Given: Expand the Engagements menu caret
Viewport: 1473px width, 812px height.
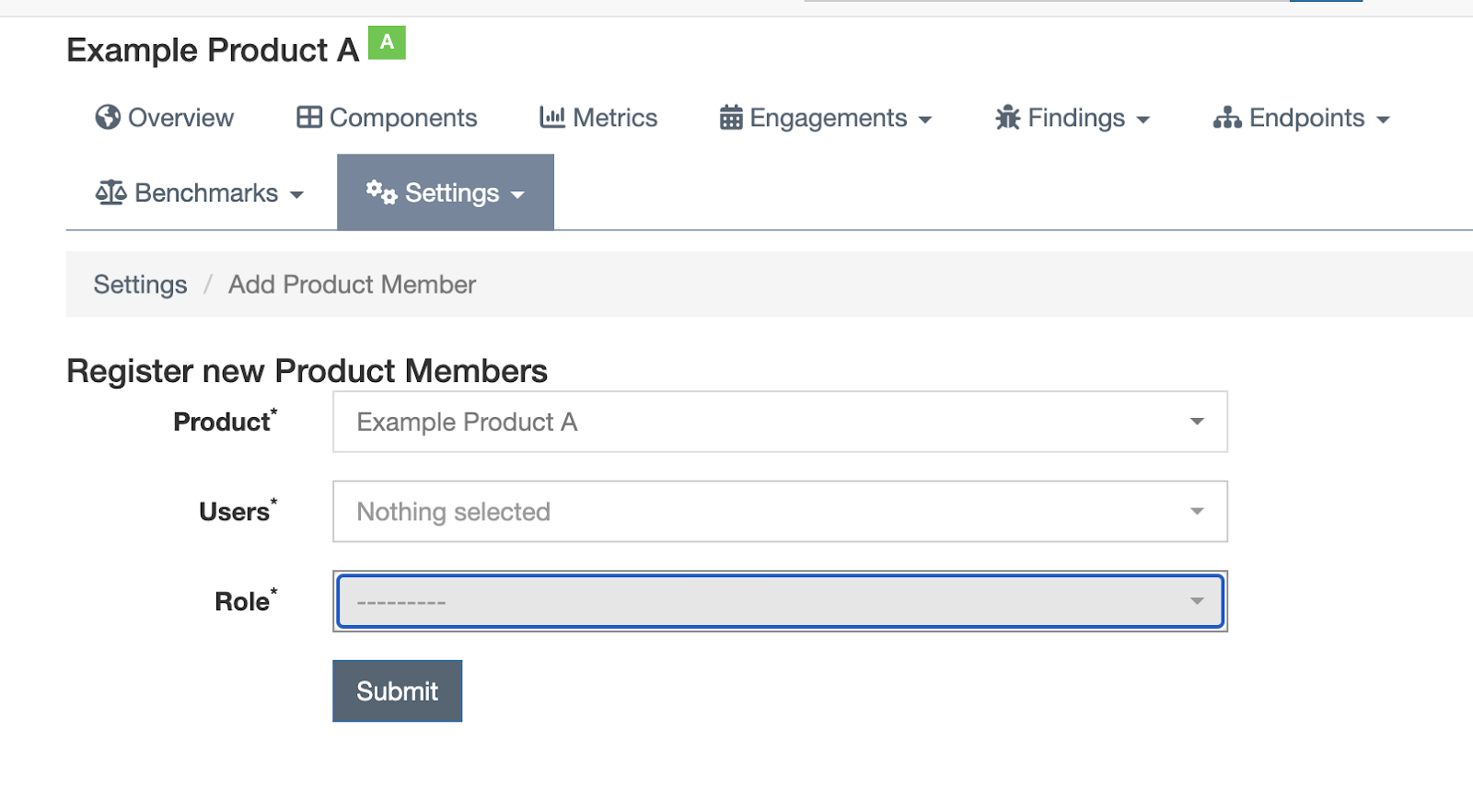Looking at the screenshot, I should (x=925, y=120).
